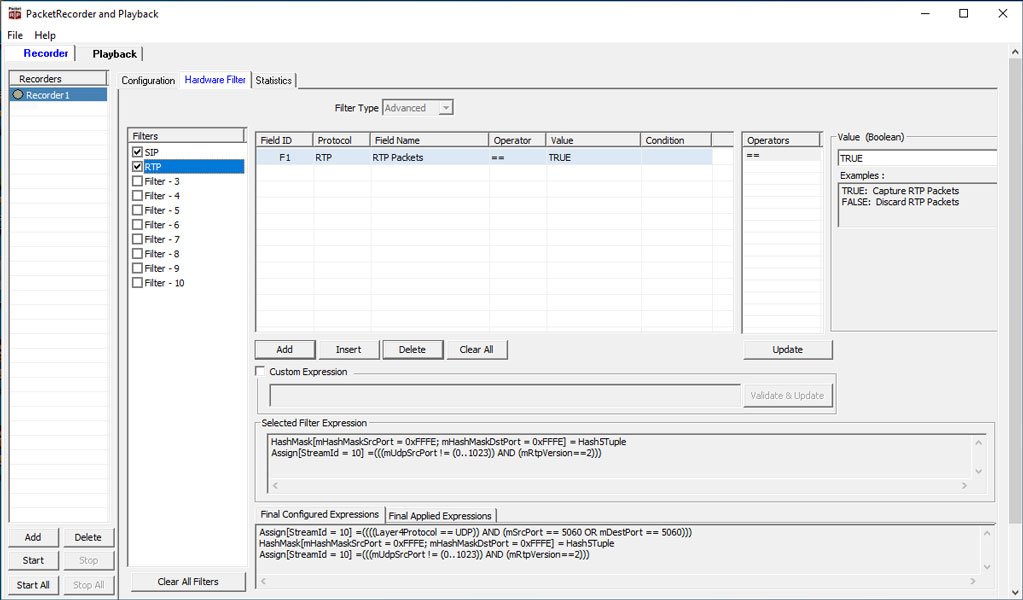The image size is (1023, 600).
Task: Open the Statistics tab
Action: point(273,80)
